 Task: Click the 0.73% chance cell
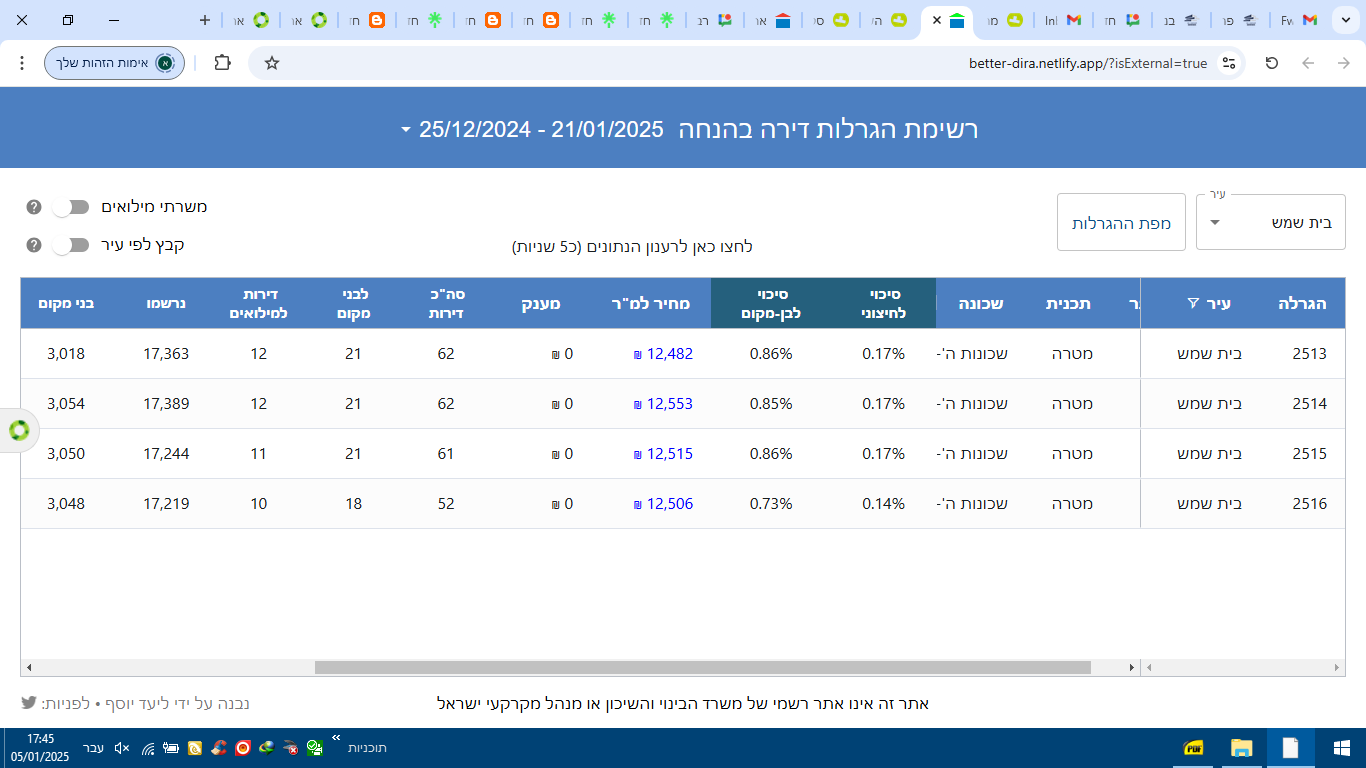point(771,503)
